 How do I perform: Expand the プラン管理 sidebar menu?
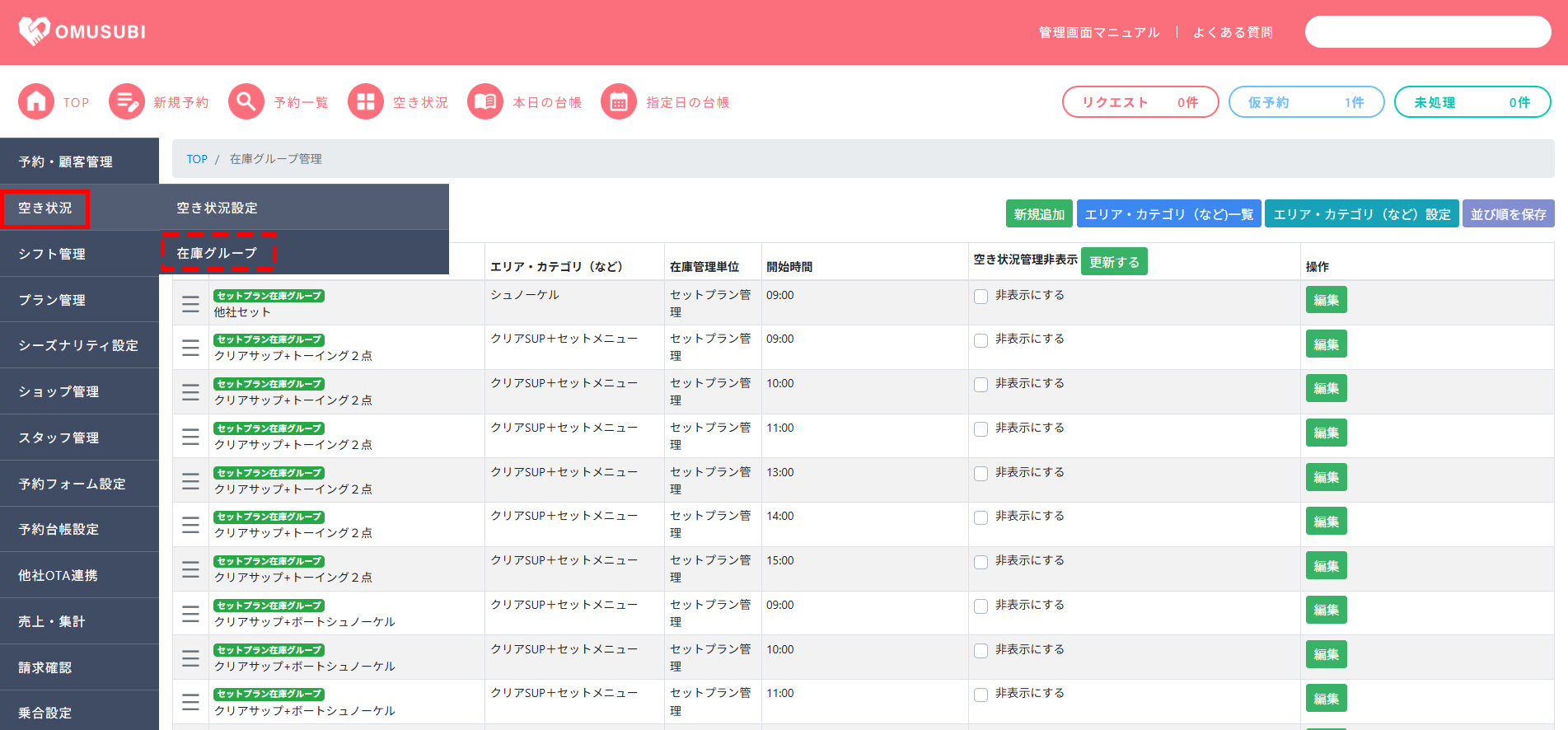pos(79,300)
